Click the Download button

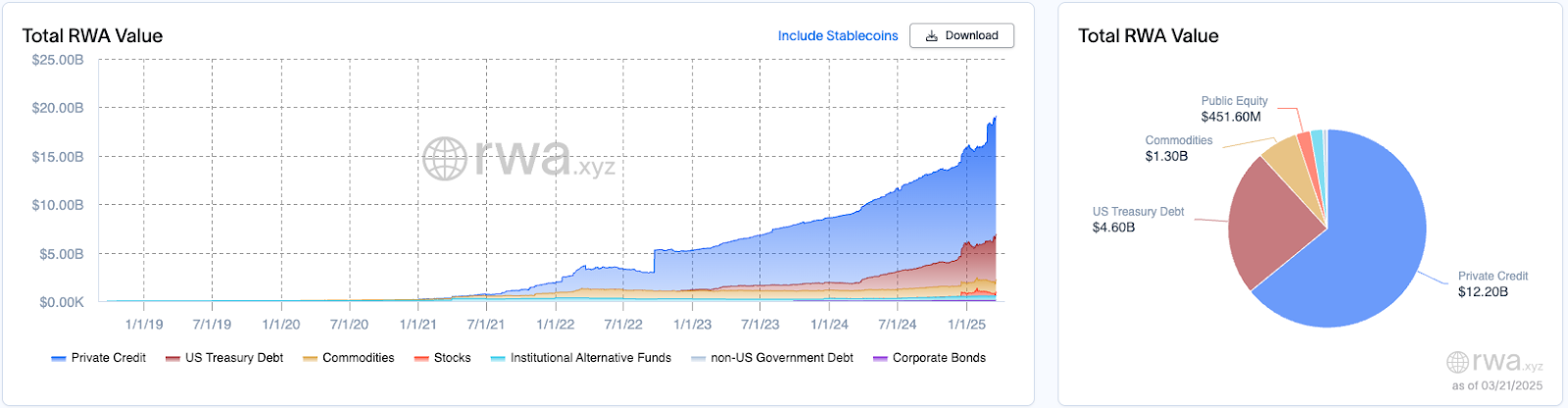(x=961, y=35)
